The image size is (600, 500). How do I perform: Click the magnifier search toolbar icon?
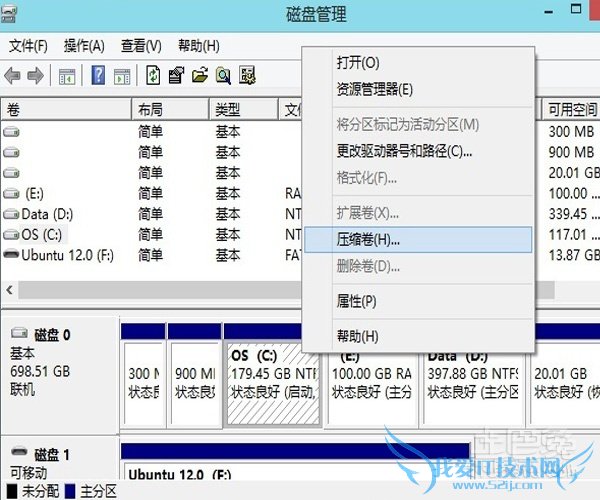pyautogui.click(x=223, y=75)
